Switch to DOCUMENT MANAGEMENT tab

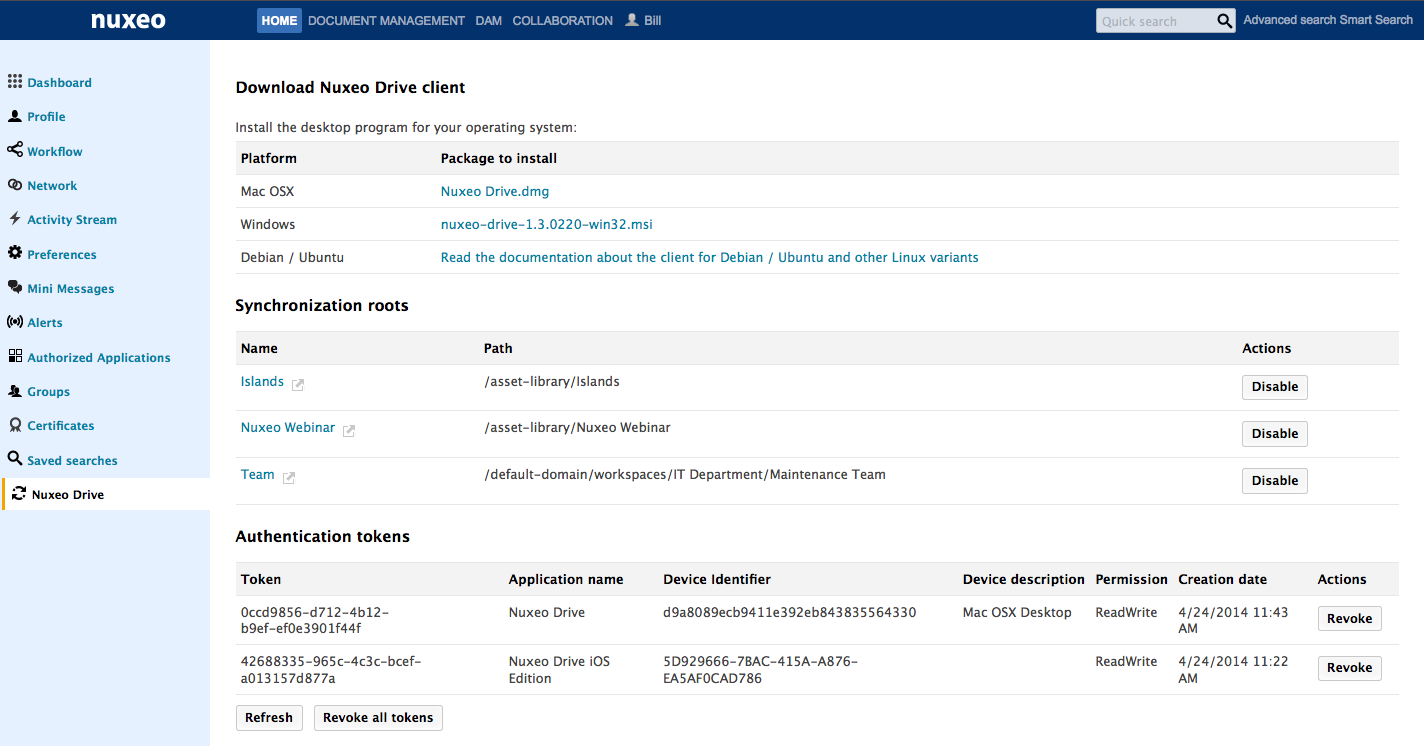tap(386, 20)
